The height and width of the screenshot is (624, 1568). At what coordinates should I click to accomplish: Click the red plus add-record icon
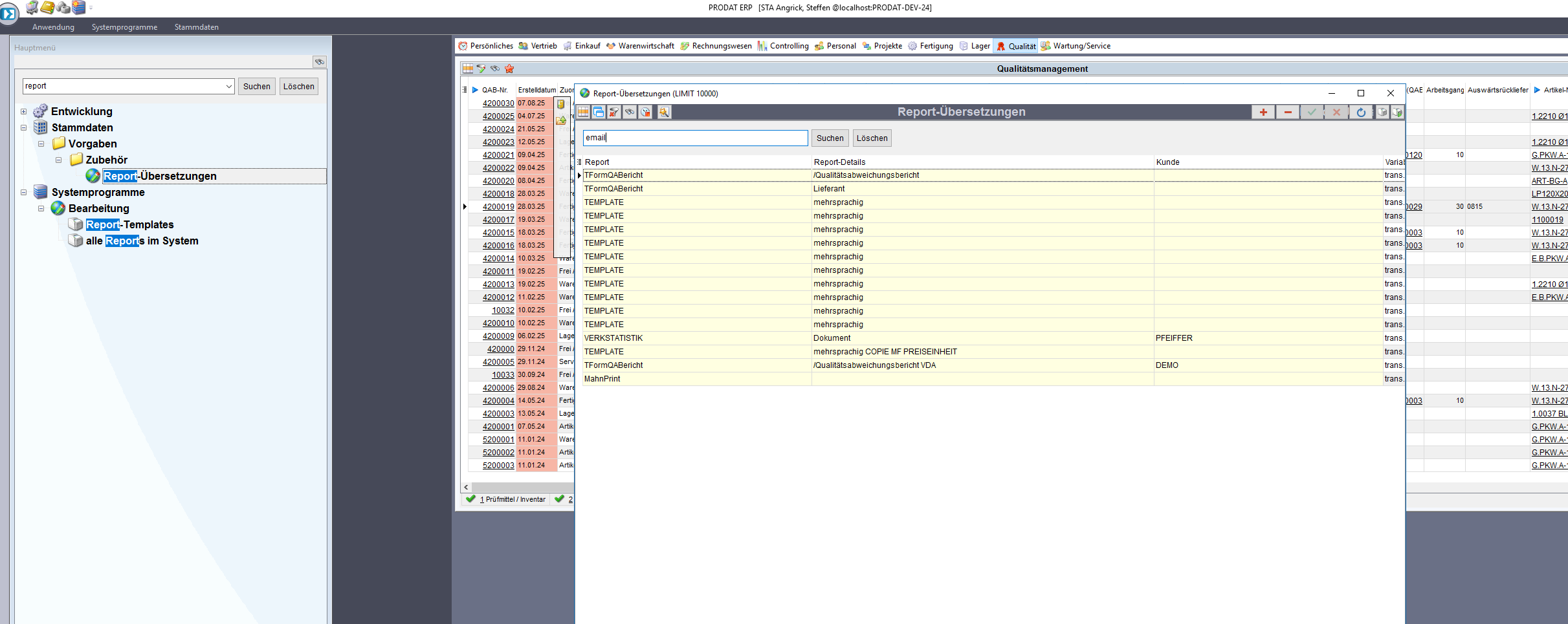click(1263, 113)
